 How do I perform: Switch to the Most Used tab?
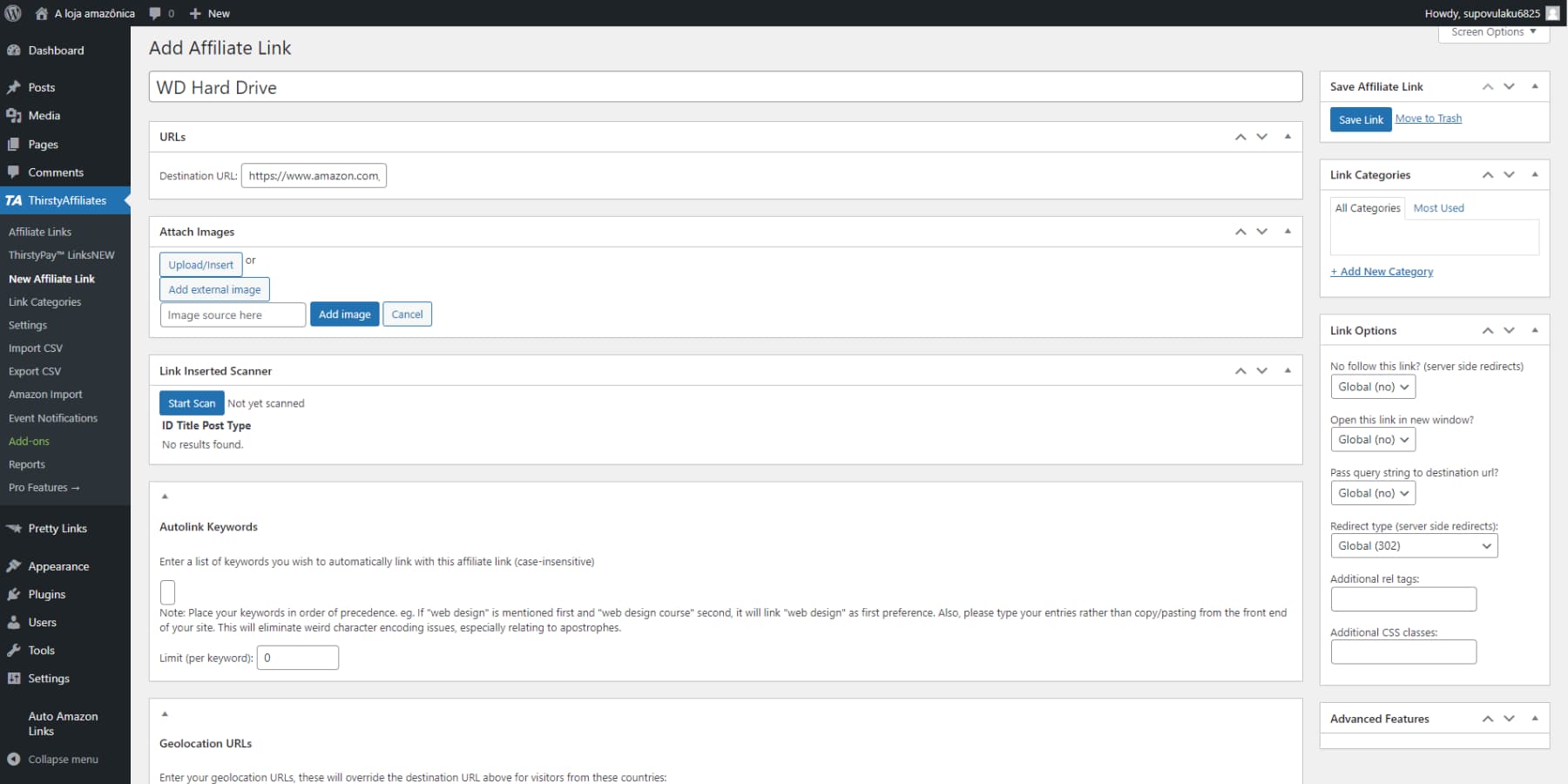[x=1438, y=207]
